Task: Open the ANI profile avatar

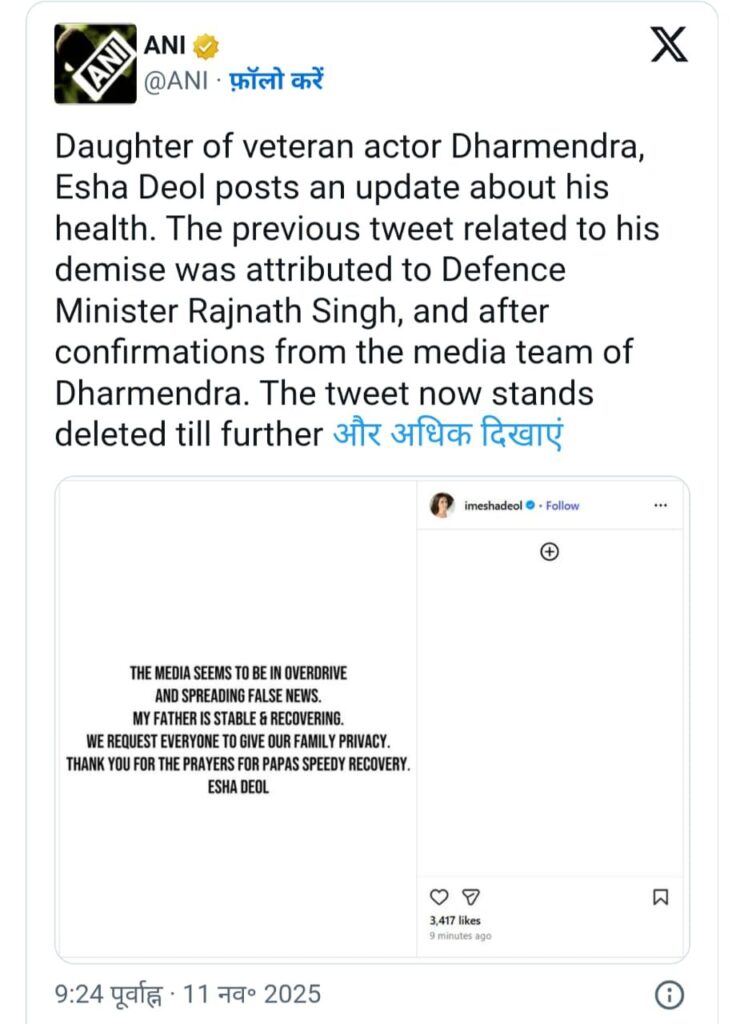Action: (x=95, y=63)
